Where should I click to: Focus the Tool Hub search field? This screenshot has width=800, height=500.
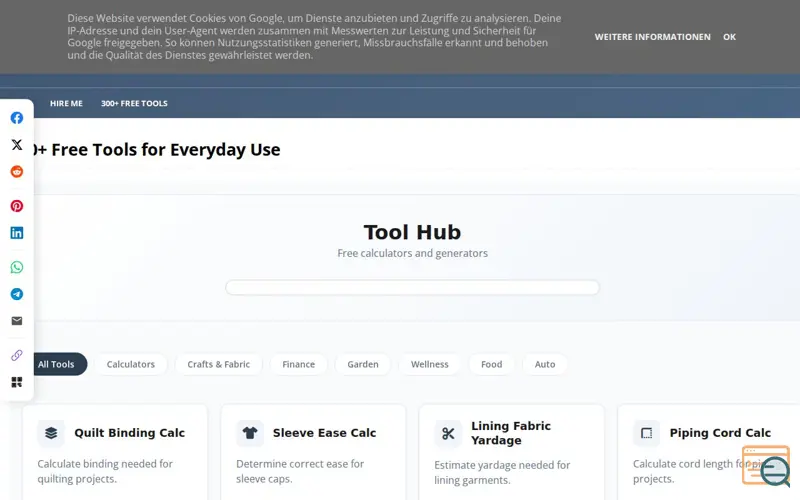click(x=412, y=288)
